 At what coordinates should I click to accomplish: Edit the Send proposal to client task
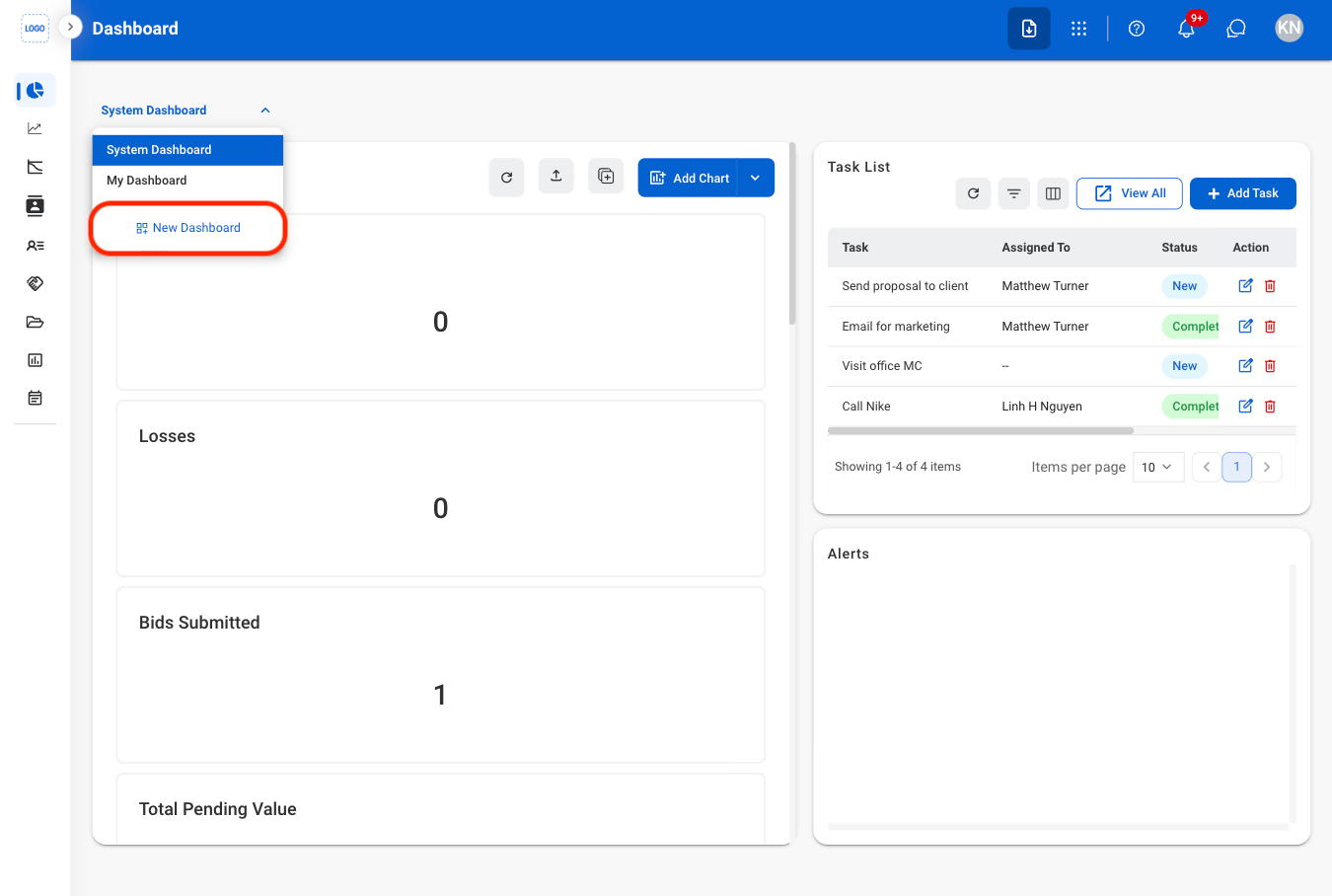pyautogui.click(x=1245, y=285)
